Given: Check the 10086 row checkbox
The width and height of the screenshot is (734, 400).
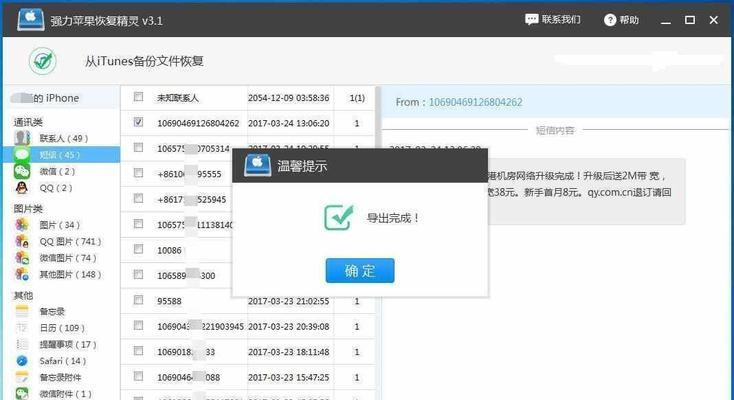Looking at the screenshot, I should [138, 249].
